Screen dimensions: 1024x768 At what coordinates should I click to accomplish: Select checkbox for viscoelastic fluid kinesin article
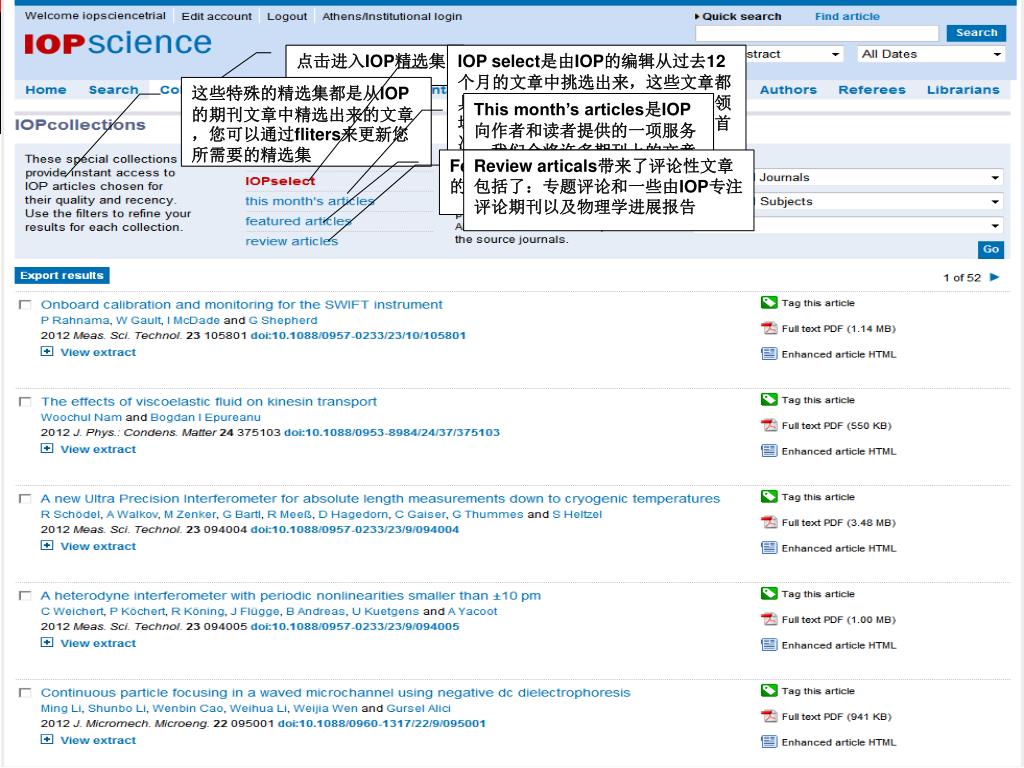(x=25, y=401)
